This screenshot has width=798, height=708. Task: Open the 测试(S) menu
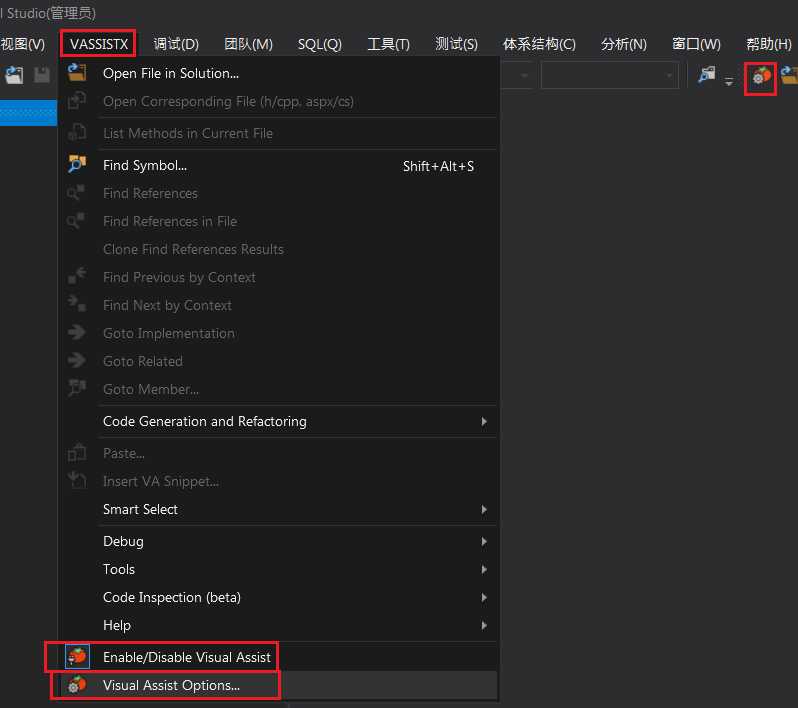tap(457, 44)
